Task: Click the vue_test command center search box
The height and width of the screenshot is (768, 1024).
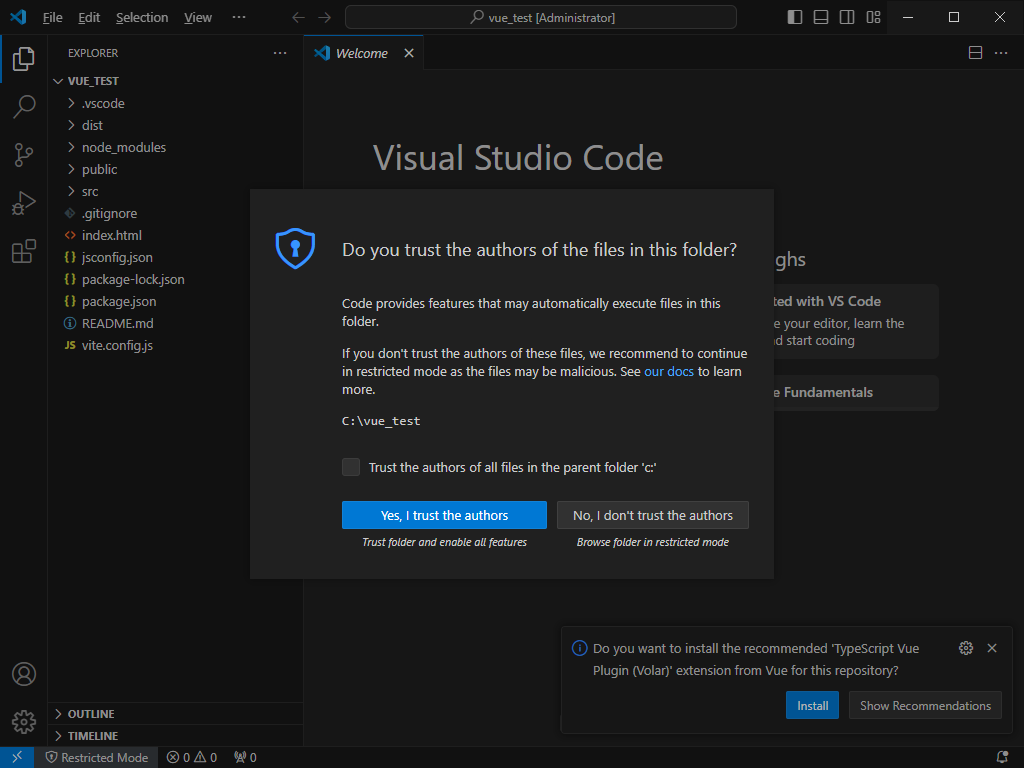Action: [541, 18]
